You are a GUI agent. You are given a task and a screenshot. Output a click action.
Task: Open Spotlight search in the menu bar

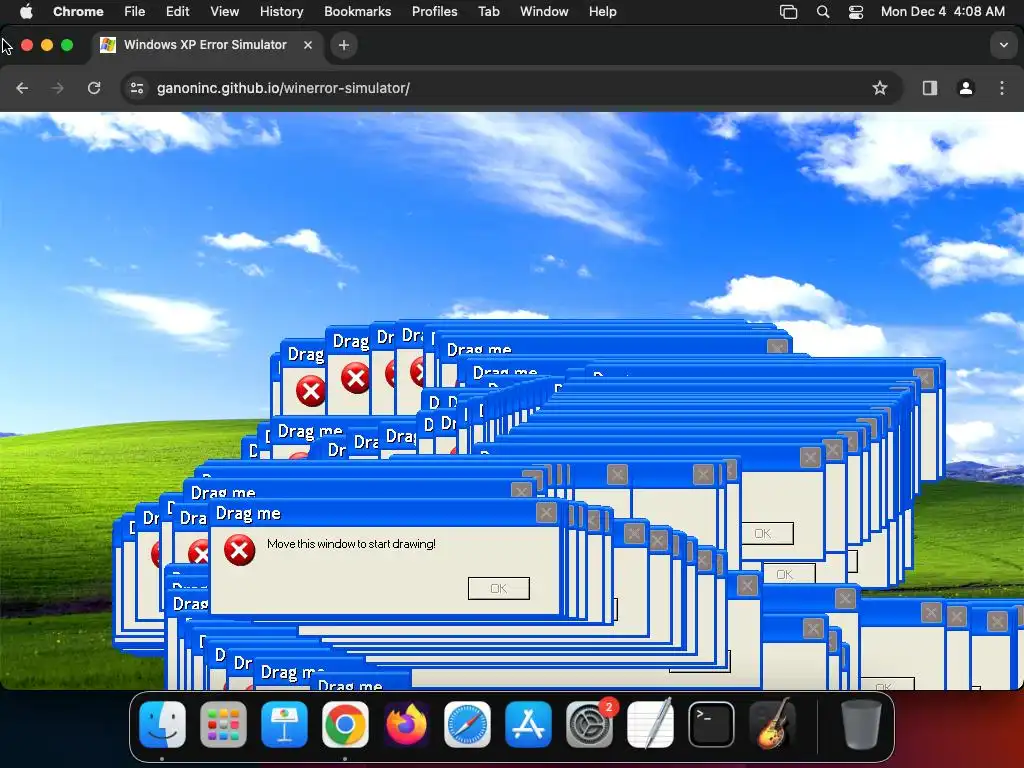823,12
